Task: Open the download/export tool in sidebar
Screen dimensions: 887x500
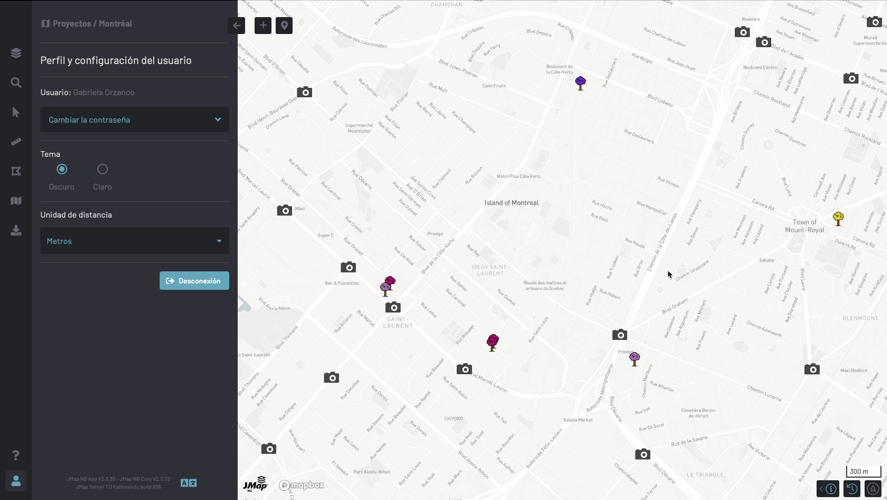Action: [16, 230]
